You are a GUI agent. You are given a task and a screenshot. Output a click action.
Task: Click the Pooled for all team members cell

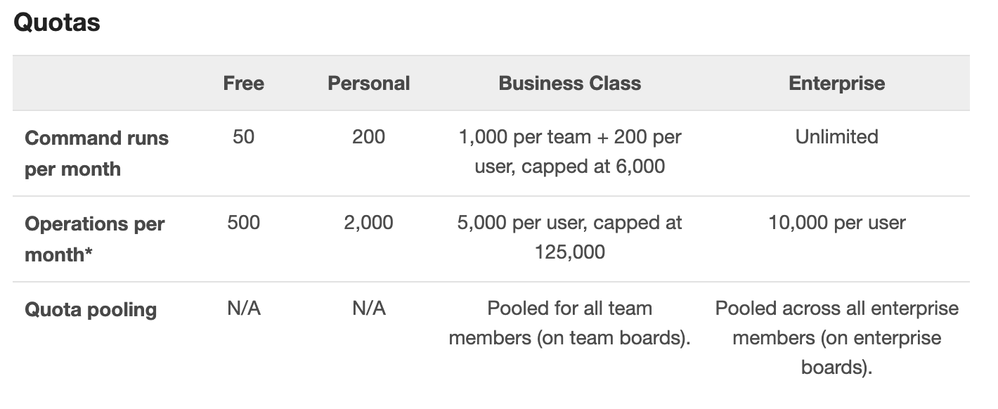(x=570, y=323)
